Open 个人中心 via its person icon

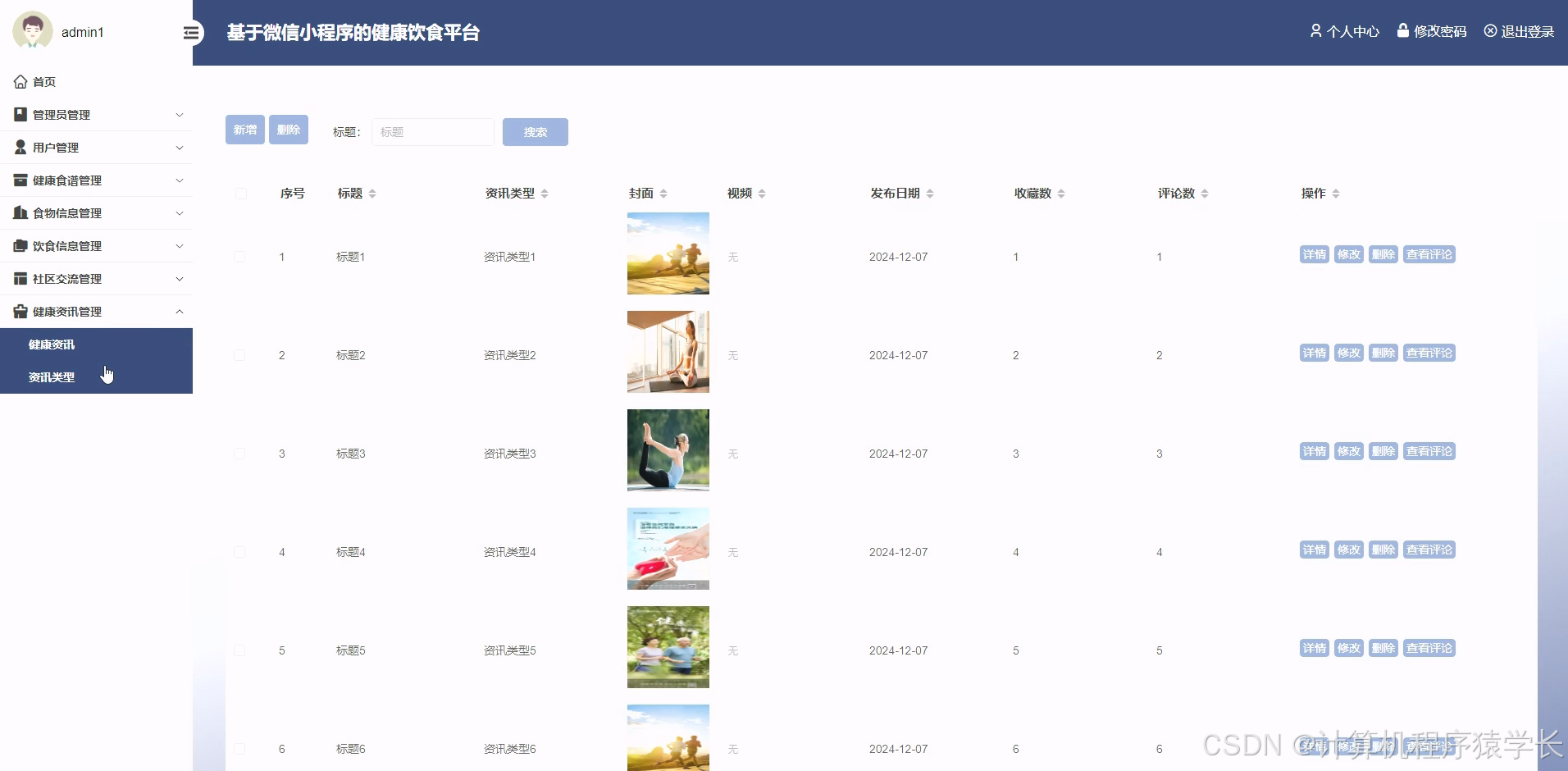click(1316, 31)
